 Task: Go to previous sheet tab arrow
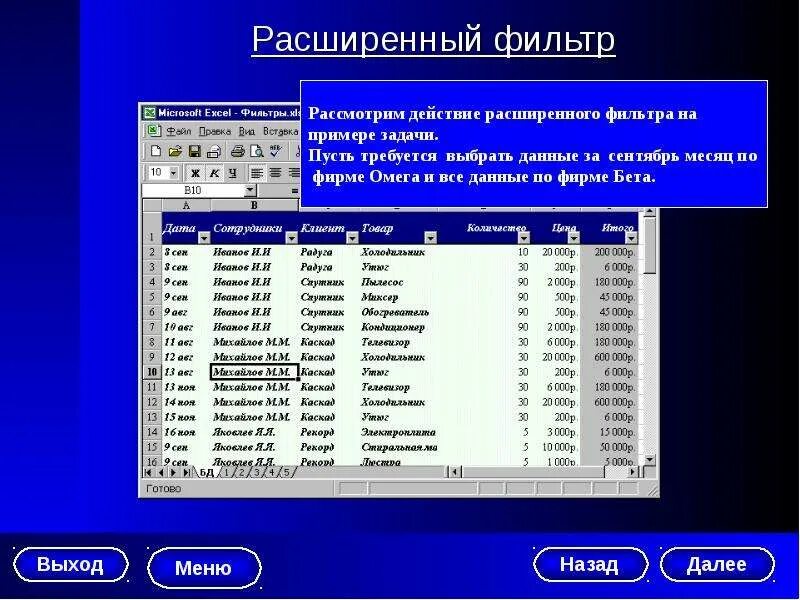[161, 472]
